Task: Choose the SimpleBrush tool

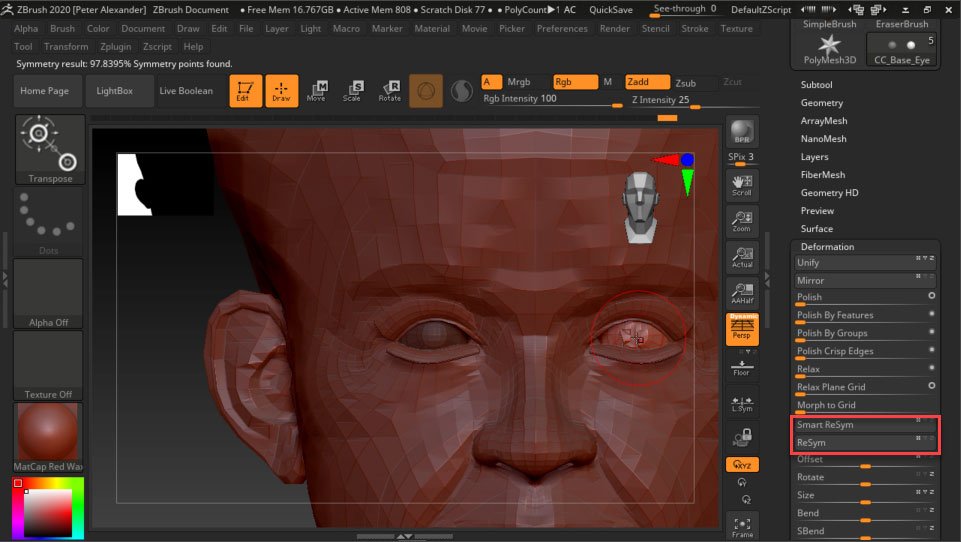Action: (x=829, y=24)
